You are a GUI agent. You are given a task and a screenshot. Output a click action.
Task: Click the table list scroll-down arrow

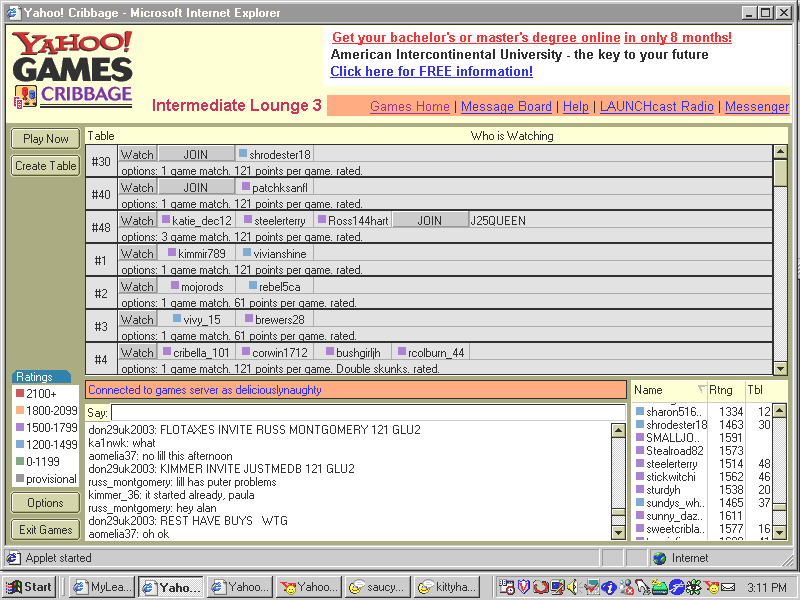pyautogui.click(x=780, y=368)
